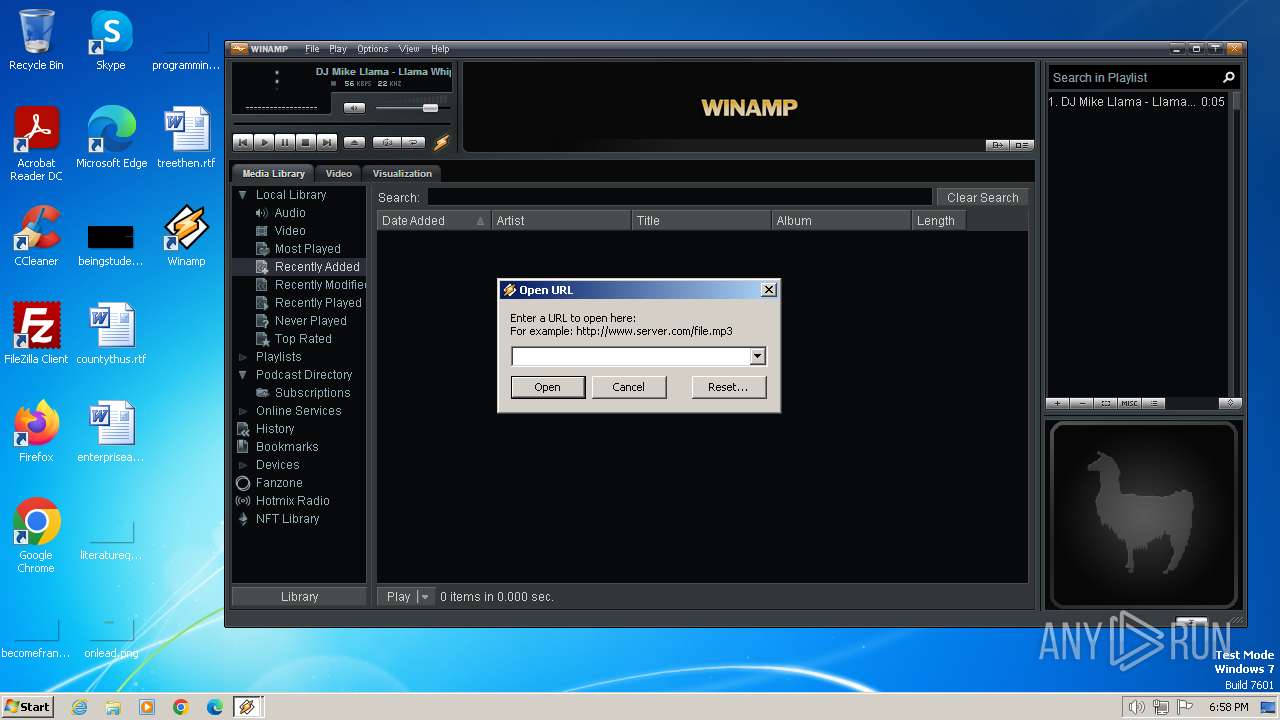Viewport: 1280px width, 720px height.
Task: Stop playback in Winamp
Action: [x=306, y=143]
